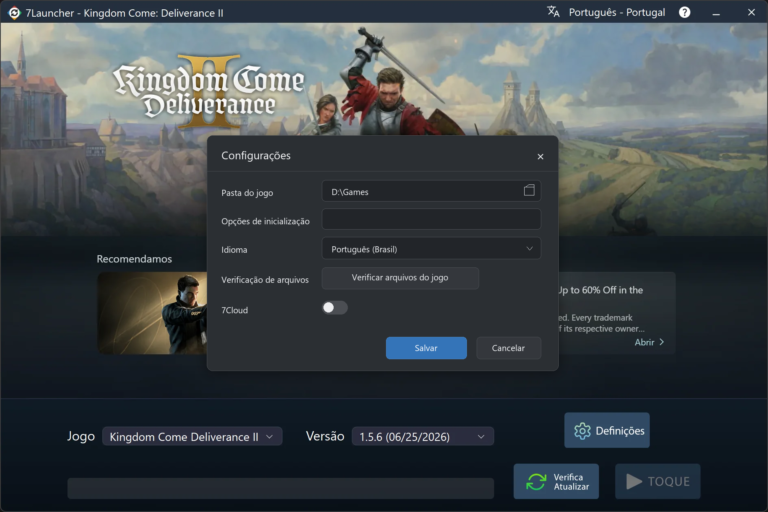Close the Configurações dialog
Image resolution: width=768 pixels, height=512 pixels.
click(540, 157)
